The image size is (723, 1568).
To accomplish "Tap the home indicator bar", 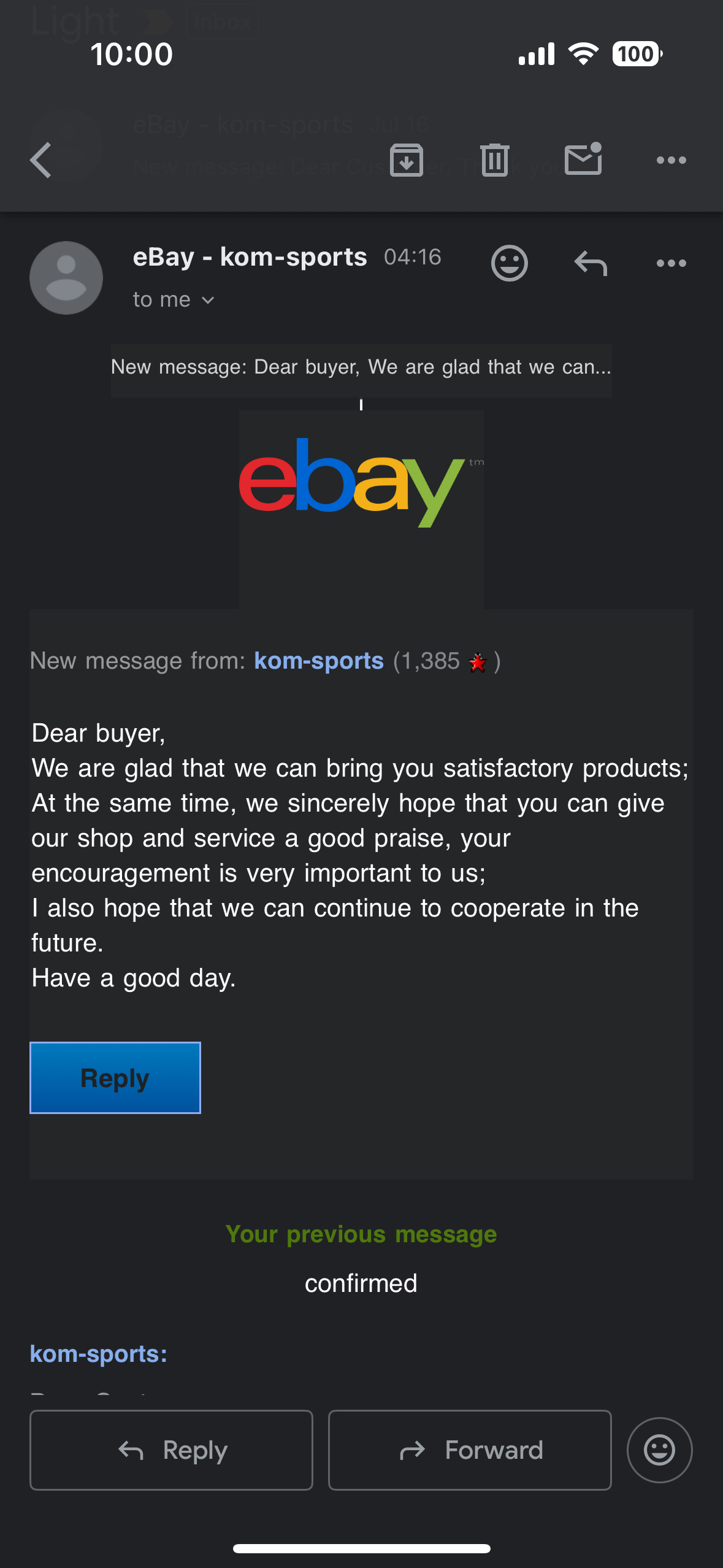I will tap(362, 1548).
